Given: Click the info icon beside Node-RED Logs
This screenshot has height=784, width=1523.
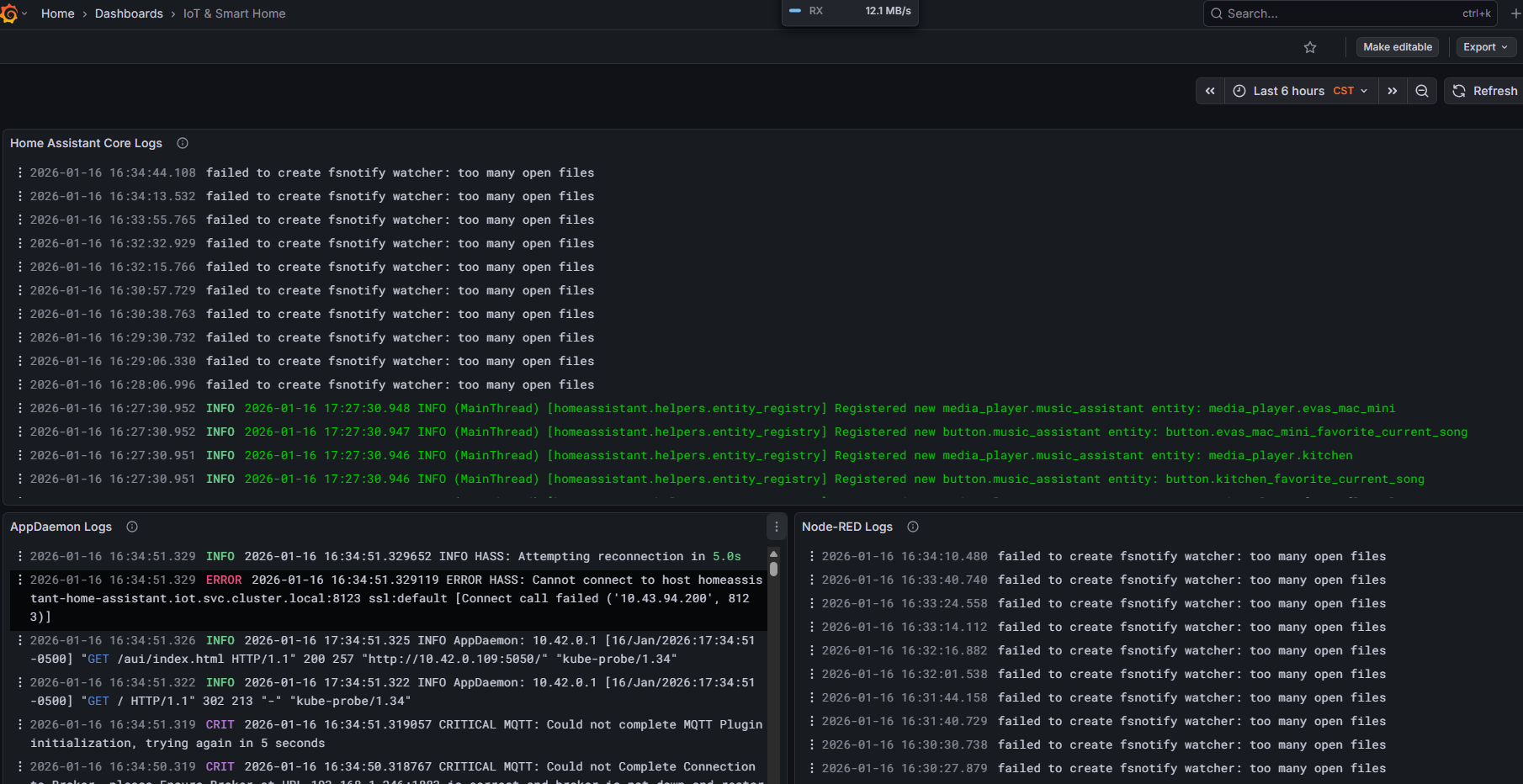Looking at the screenshot, I should pos(913,527).
